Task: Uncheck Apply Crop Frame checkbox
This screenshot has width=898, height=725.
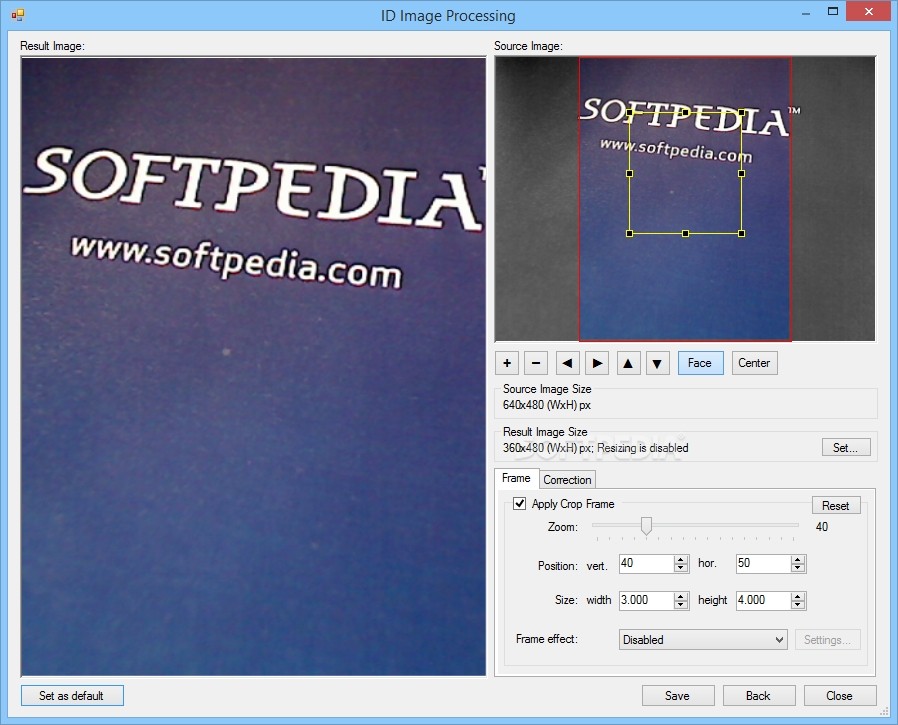Action: click(519, 503)
